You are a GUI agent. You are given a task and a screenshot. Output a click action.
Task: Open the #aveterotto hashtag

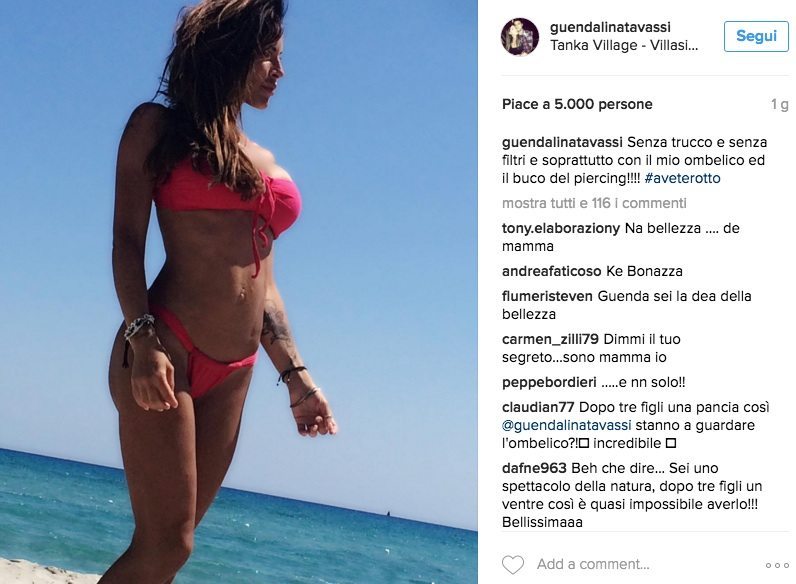point(682,178)
